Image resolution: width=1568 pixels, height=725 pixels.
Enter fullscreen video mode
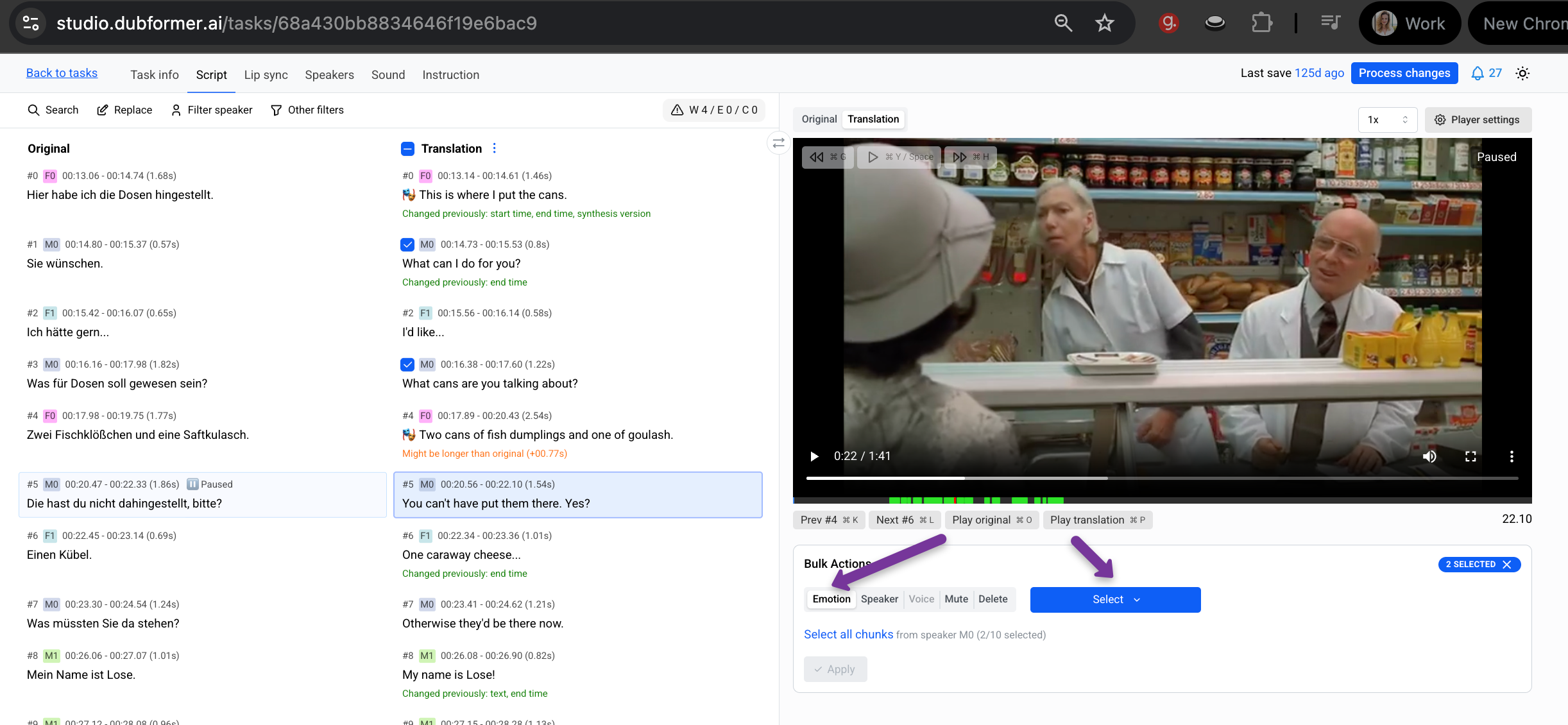(1470, 456)
